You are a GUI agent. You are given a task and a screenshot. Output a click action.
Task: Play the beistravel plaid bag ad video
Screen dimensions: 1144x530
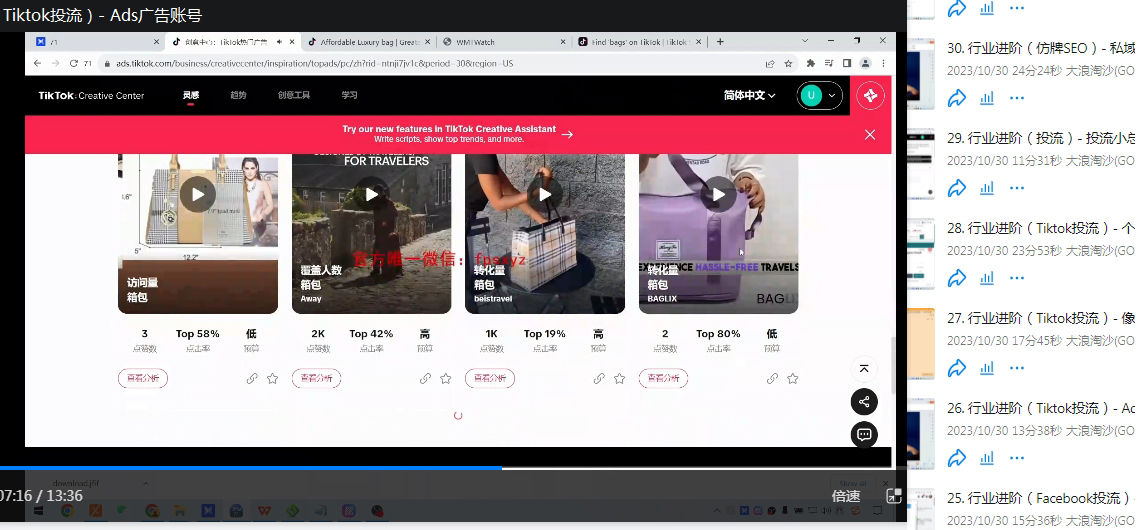pos(545,194)
